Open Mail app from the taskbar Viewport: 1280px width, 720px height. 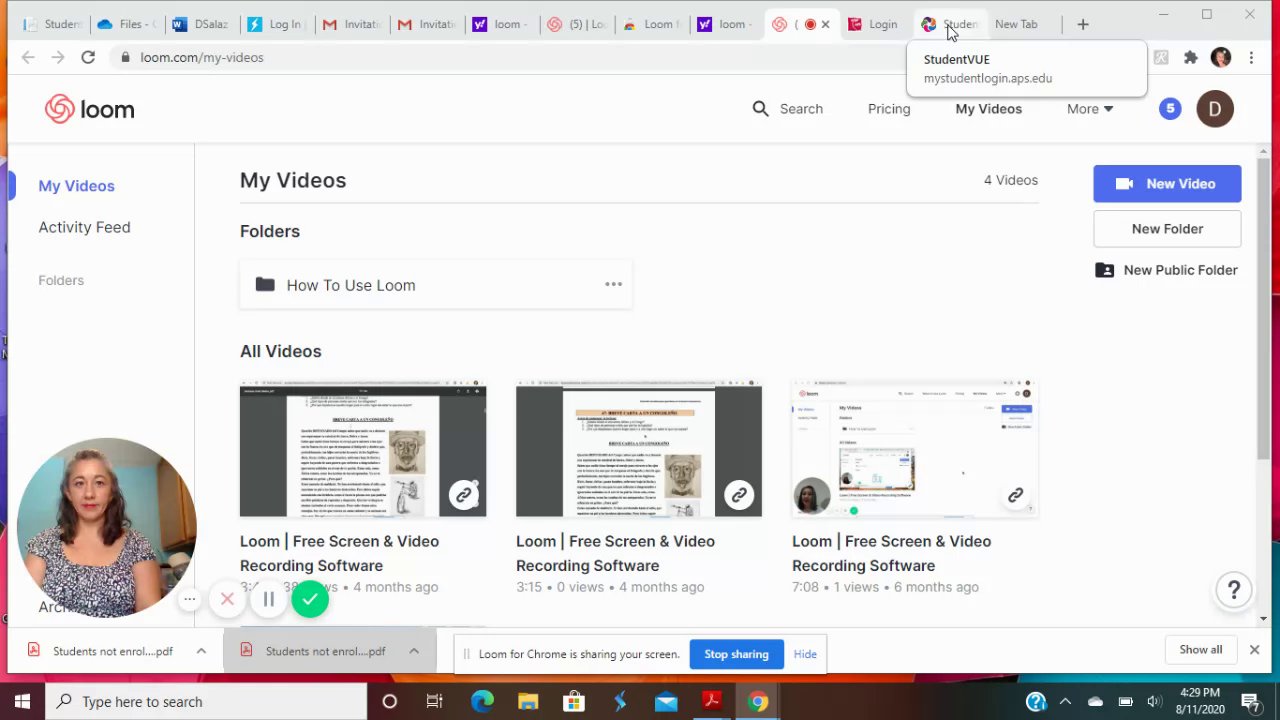[666, 701]
